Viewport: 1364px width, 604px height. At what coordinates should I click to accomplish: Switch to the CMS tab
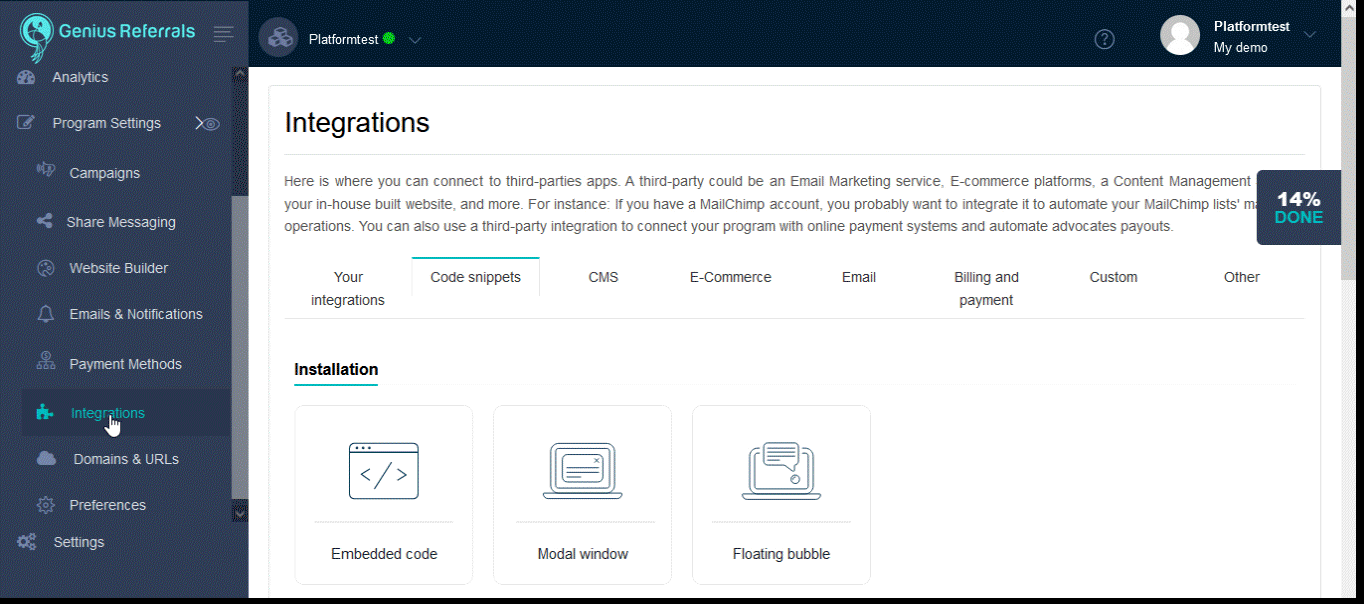coord(603,277)
